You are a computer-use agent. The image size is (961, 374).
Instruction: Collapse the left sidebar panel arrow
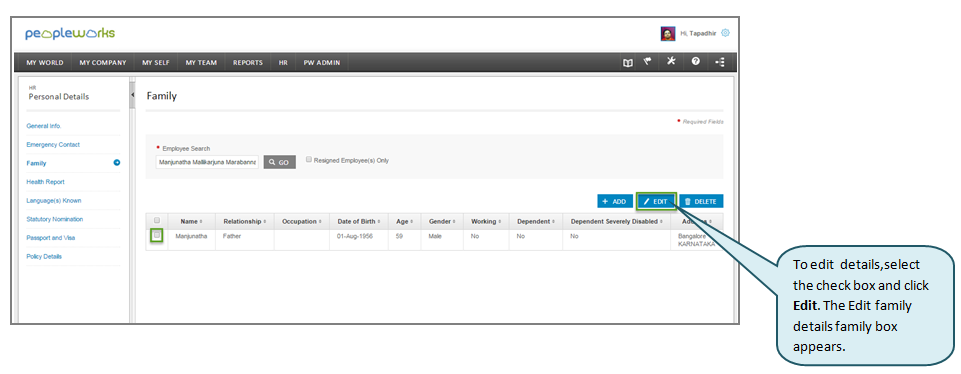(132, 95)
